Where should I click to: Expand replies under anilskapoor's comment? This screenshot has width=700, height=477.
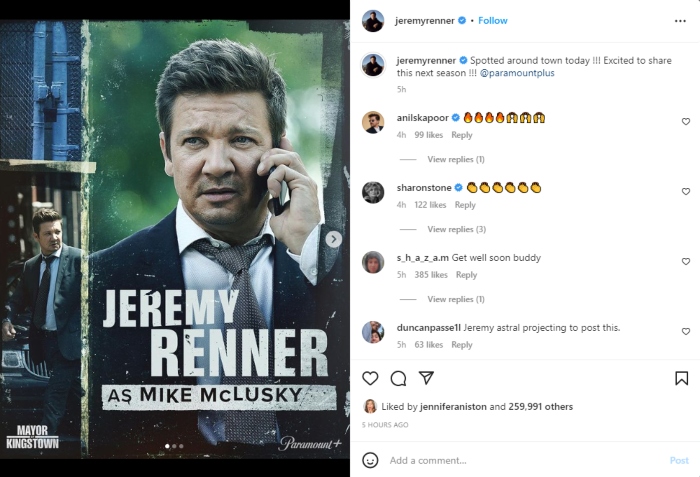(x=456, y=159)
